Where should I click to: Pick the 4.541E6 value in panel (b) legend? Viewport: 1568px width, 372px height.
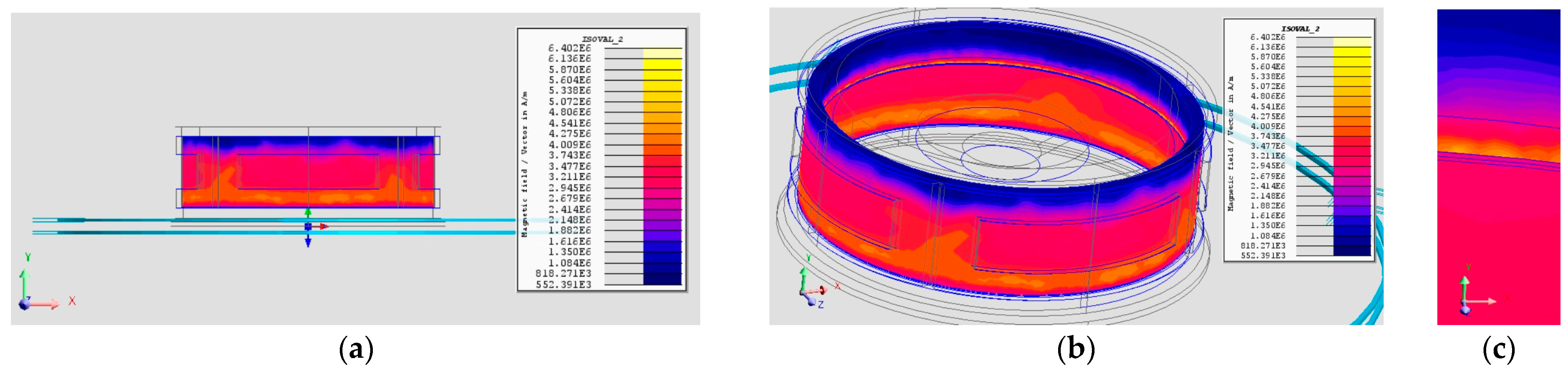[x=1268, y=107]
